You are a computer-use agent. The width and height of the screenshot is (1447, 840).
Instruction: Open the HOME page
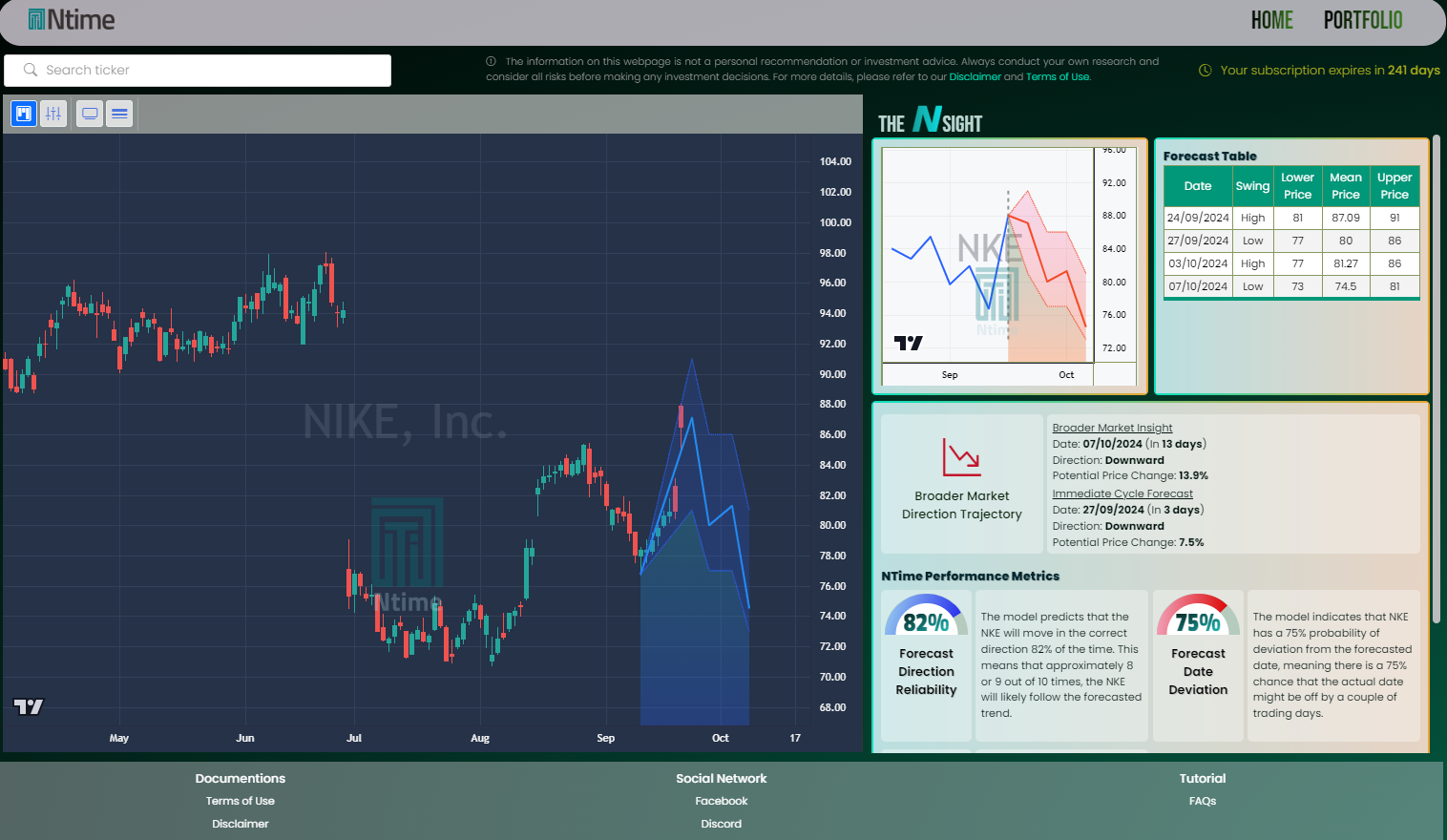(x=1271, y=20)
